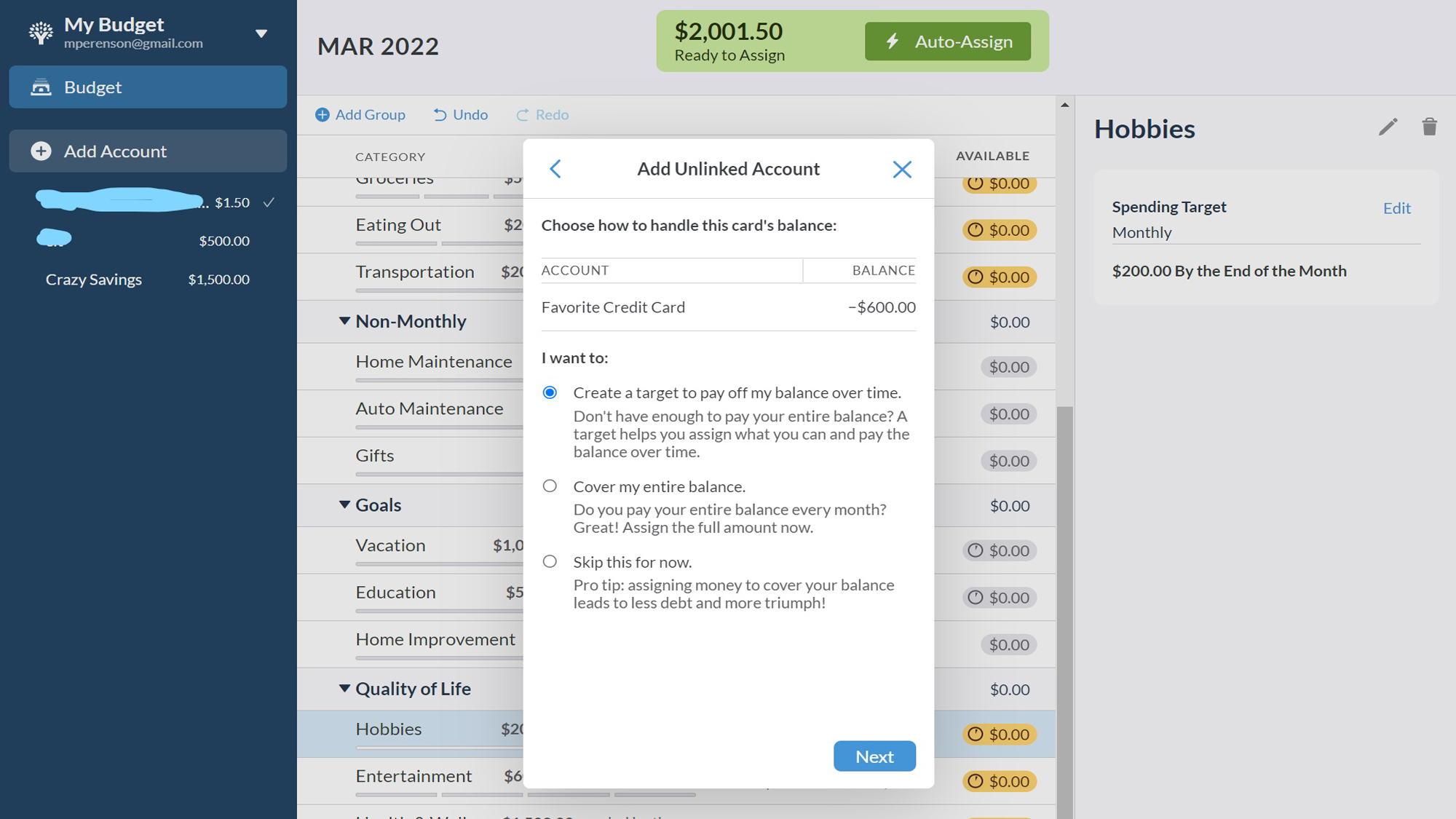Delete Hobbies category with trash icon
The height and width of the screenshot is (819, 1456).
point(1429,127)
